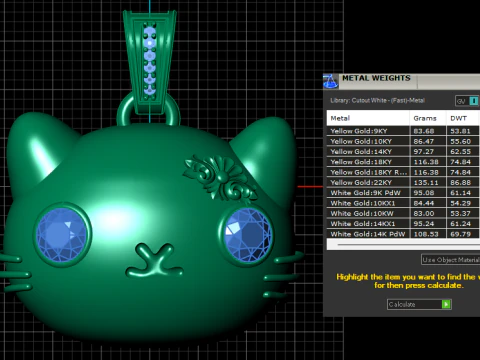The image size is (480, 360).
Task: Select the White Gold:10KW row
Action: click(x=403, y=214)
